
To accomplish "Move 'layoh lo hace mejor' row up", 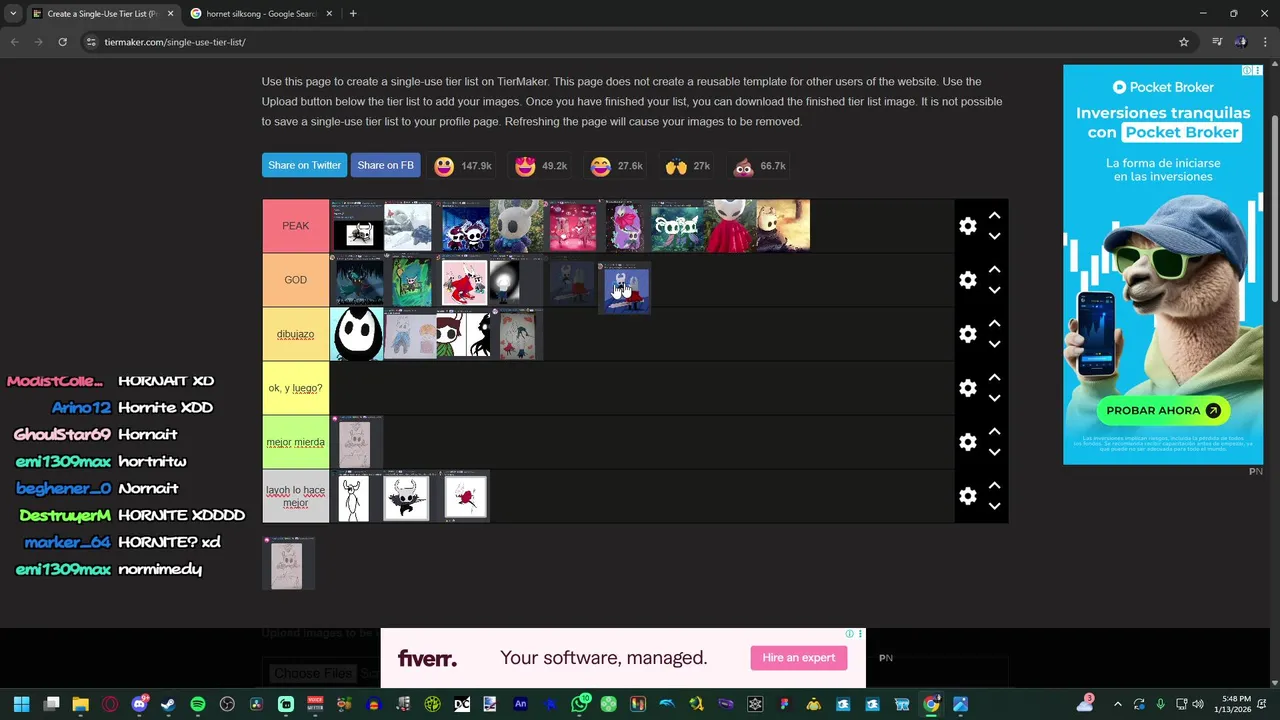I will click(x=994, y=486).
